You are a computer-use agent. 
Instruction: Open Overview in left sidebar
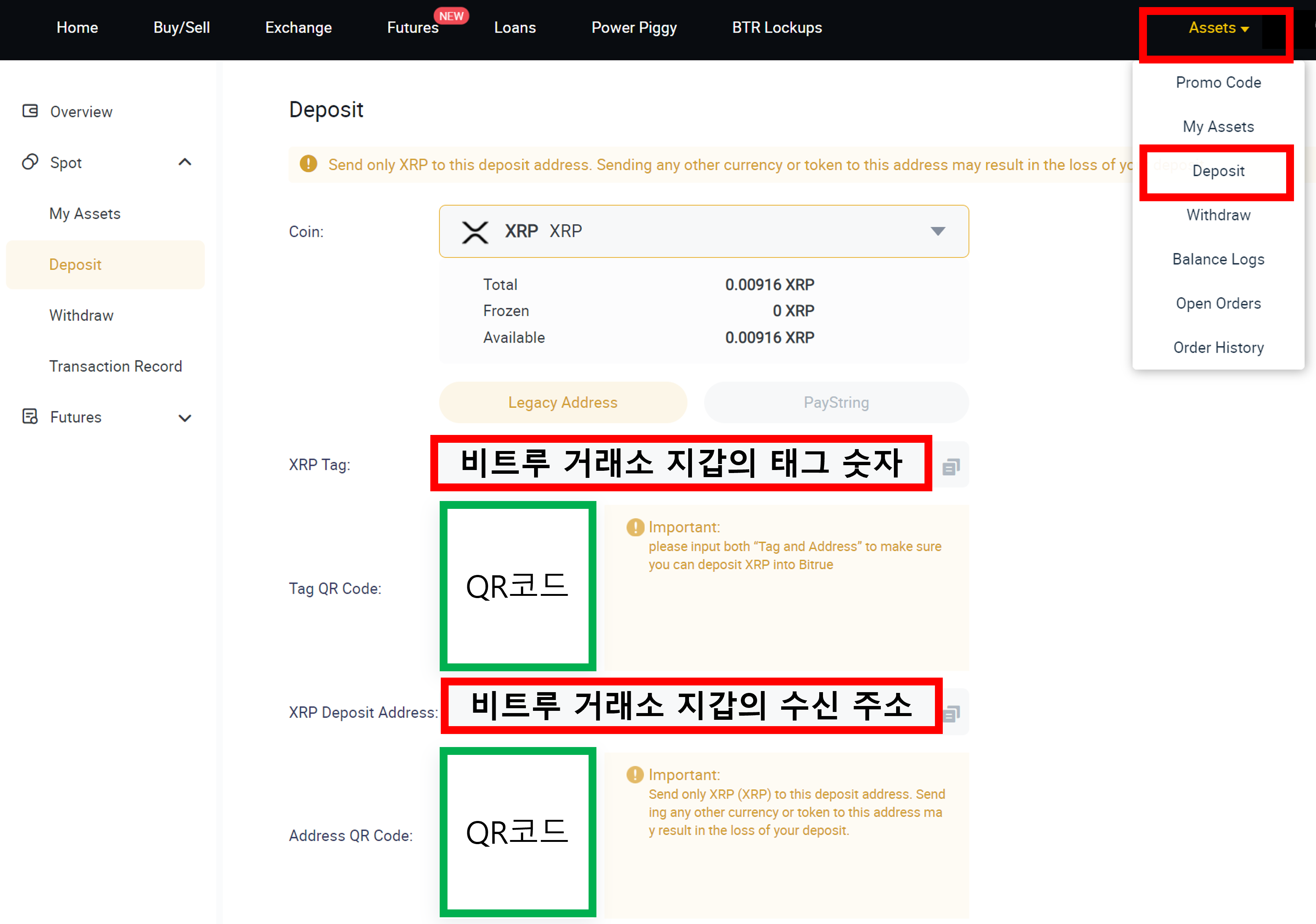(x=81, y=112)
